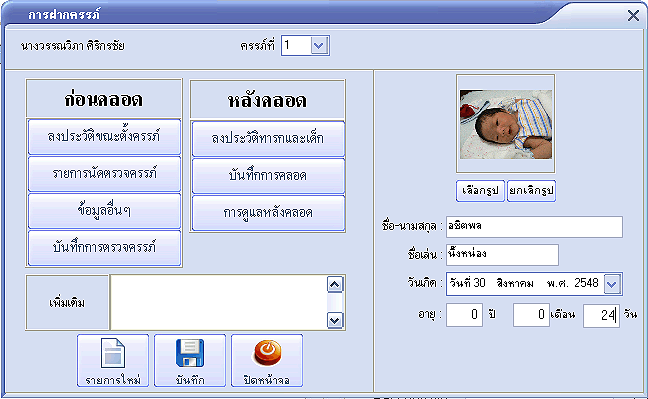648x399 pixels.
Task: Click the notes scrollbar up arrow
Action: [335, 285]
